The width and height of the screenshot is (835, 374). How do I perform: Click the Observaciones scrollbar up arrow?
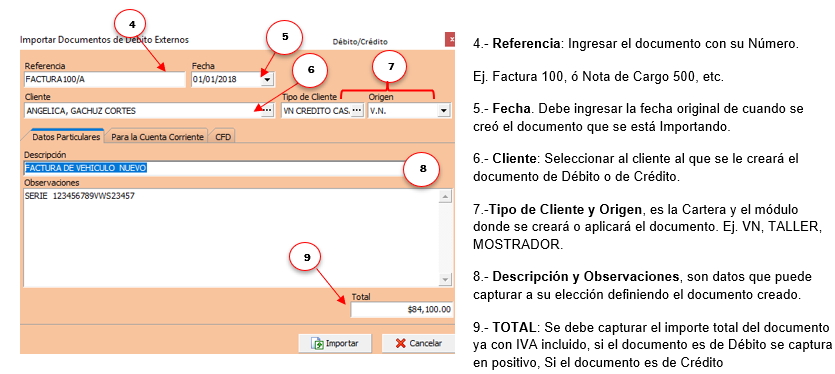(445, 197)
